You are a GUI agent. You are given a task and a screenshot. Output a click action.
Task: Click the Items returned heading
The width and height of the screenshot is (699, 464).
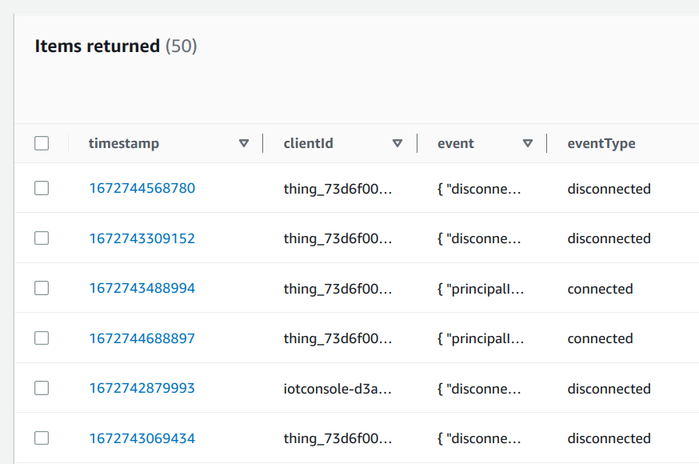[97, 46]
